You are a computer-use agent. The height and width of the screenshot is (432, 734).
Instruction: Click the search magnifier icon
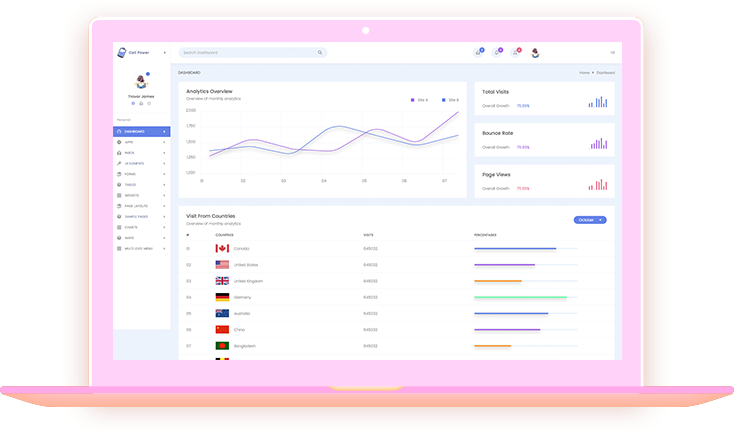coord(320,52)
